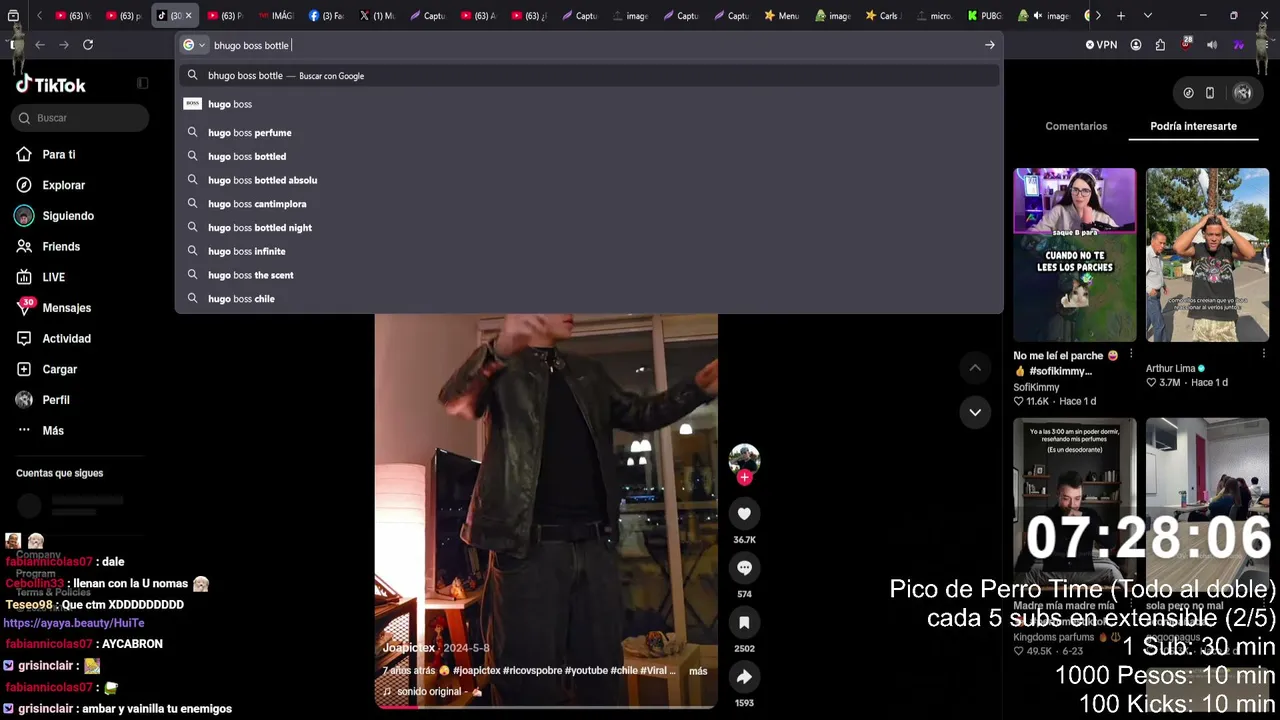The image size is (1280, 720).
Task: Select 'hugo boss bottled night' suggestion
Action: (590, 228)
